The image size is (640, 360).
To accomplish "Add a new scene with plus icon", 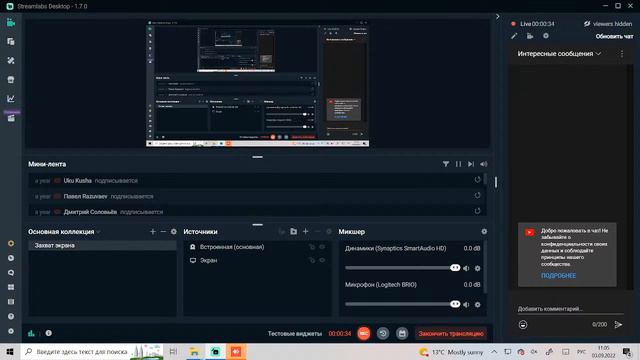I will coord(153,231).
